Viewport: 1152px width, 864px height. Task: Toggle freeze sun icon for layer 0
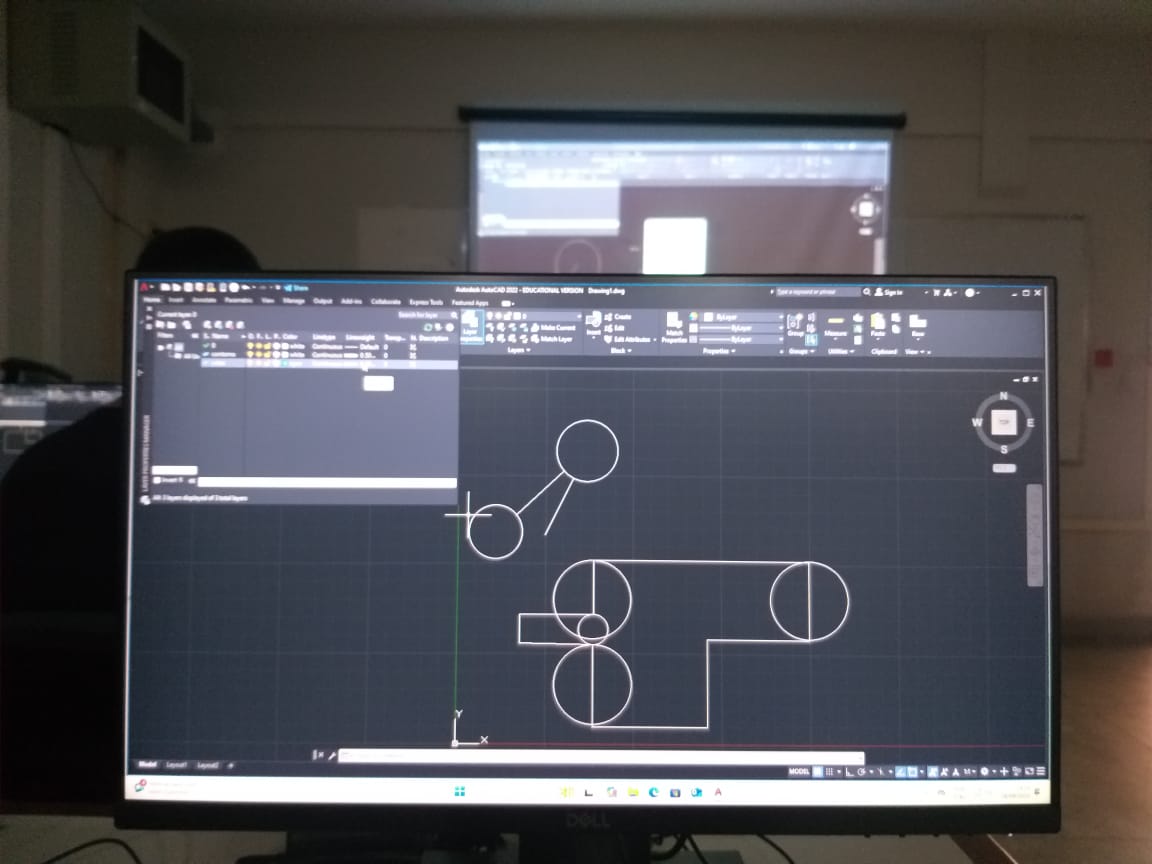pos(259,346)
